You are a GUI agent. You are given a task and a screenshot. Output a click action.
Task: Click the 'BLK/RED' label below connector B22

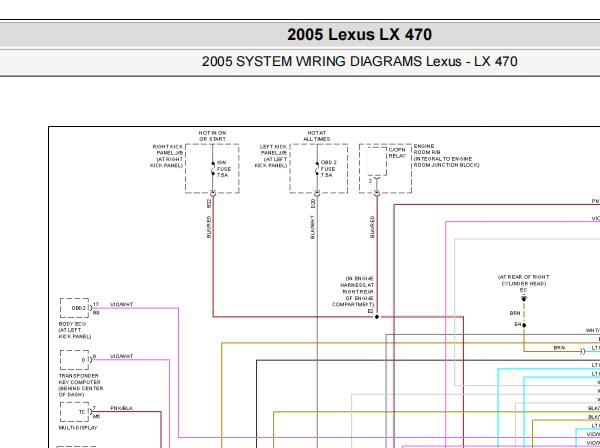pos(209,227)
